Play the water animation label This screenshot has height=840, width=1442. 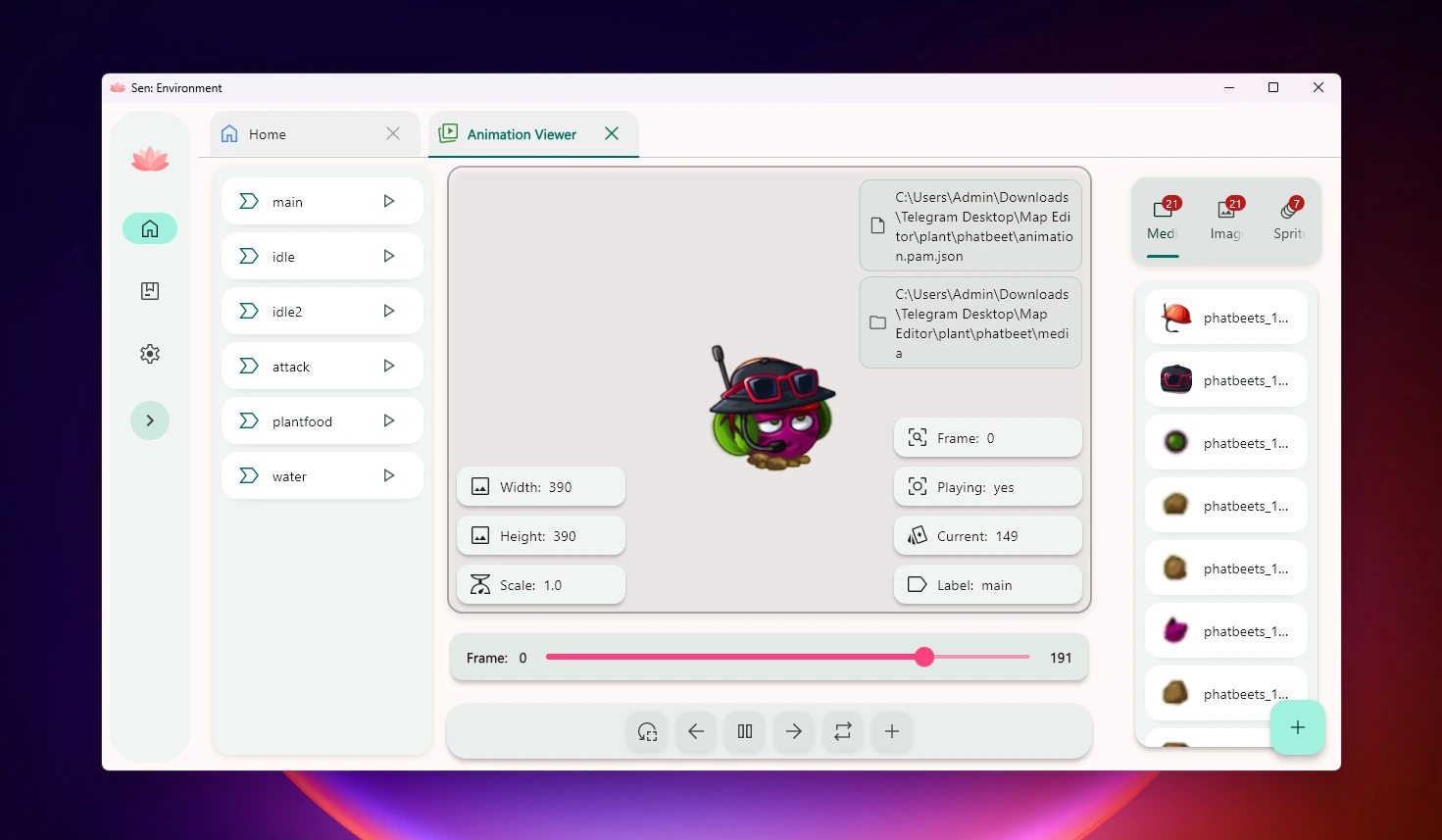pos(389,475)
